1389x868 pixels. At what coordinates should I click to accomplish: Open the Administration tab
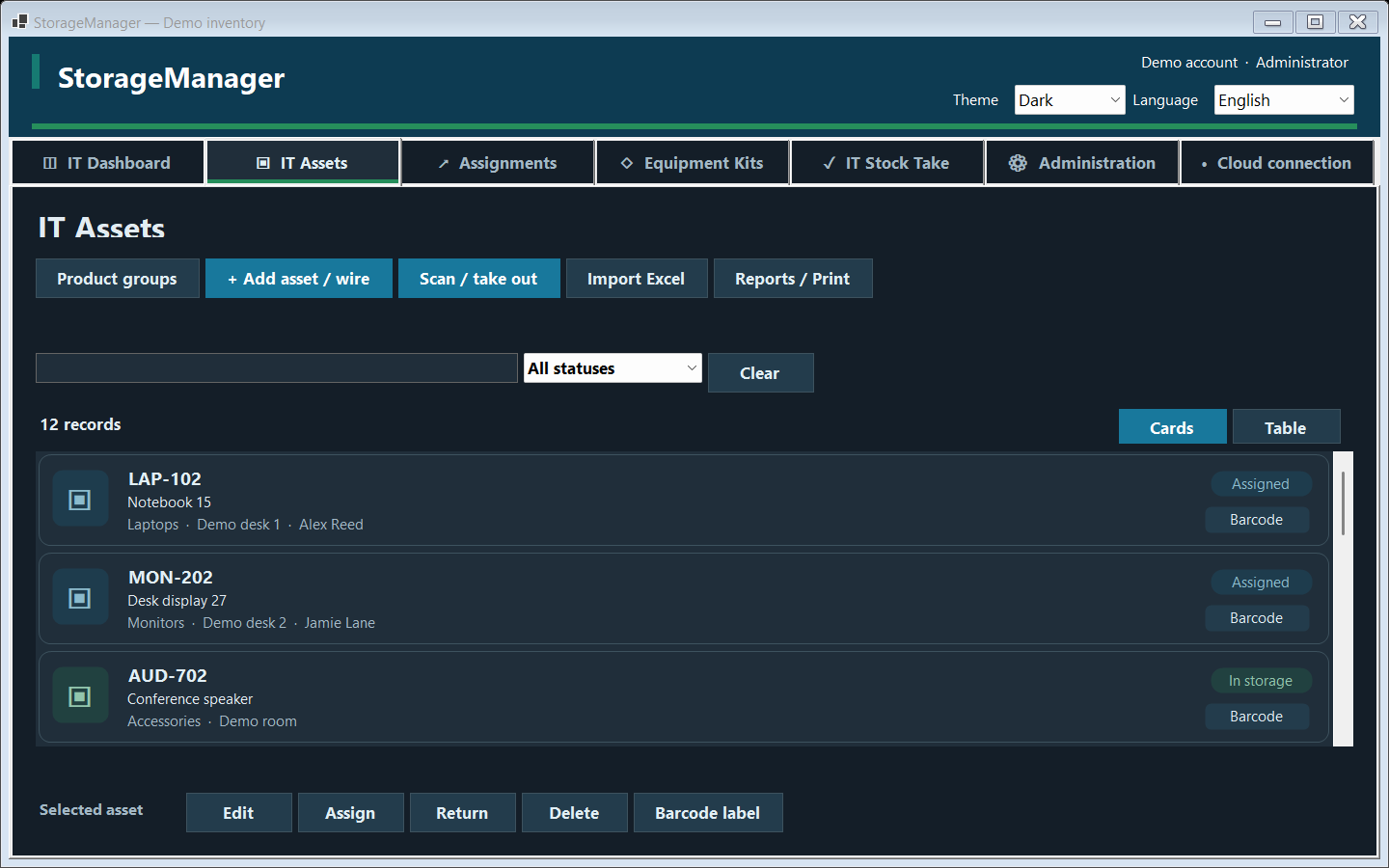click(1082, 163)
